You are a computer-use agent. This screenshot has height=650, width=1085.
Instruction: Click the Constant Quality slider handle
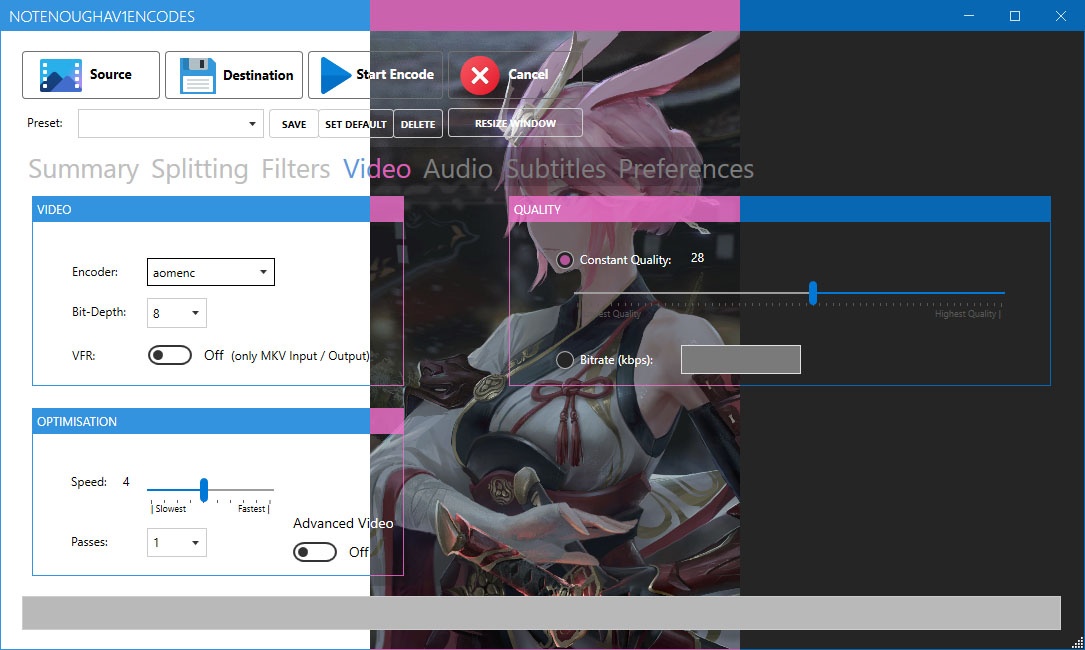click(813, 293)
